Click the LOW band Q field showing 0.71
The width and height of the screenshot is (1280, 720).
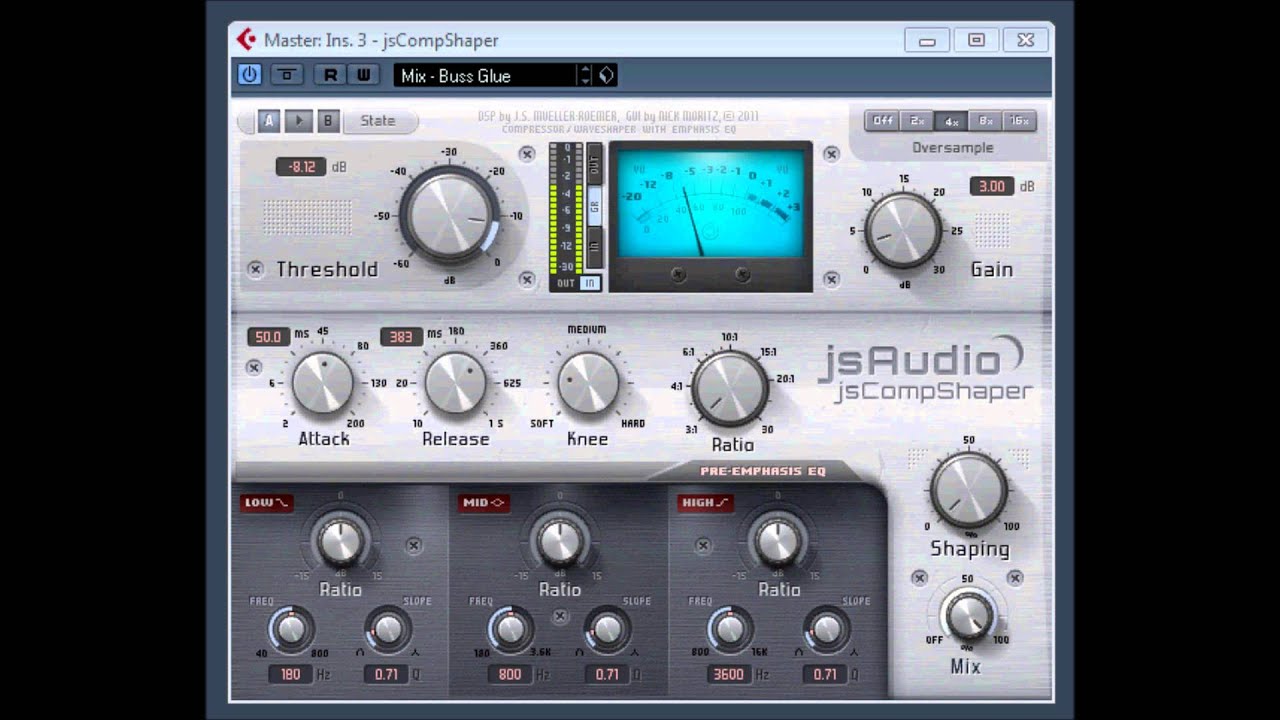click(x=386, y=674)
